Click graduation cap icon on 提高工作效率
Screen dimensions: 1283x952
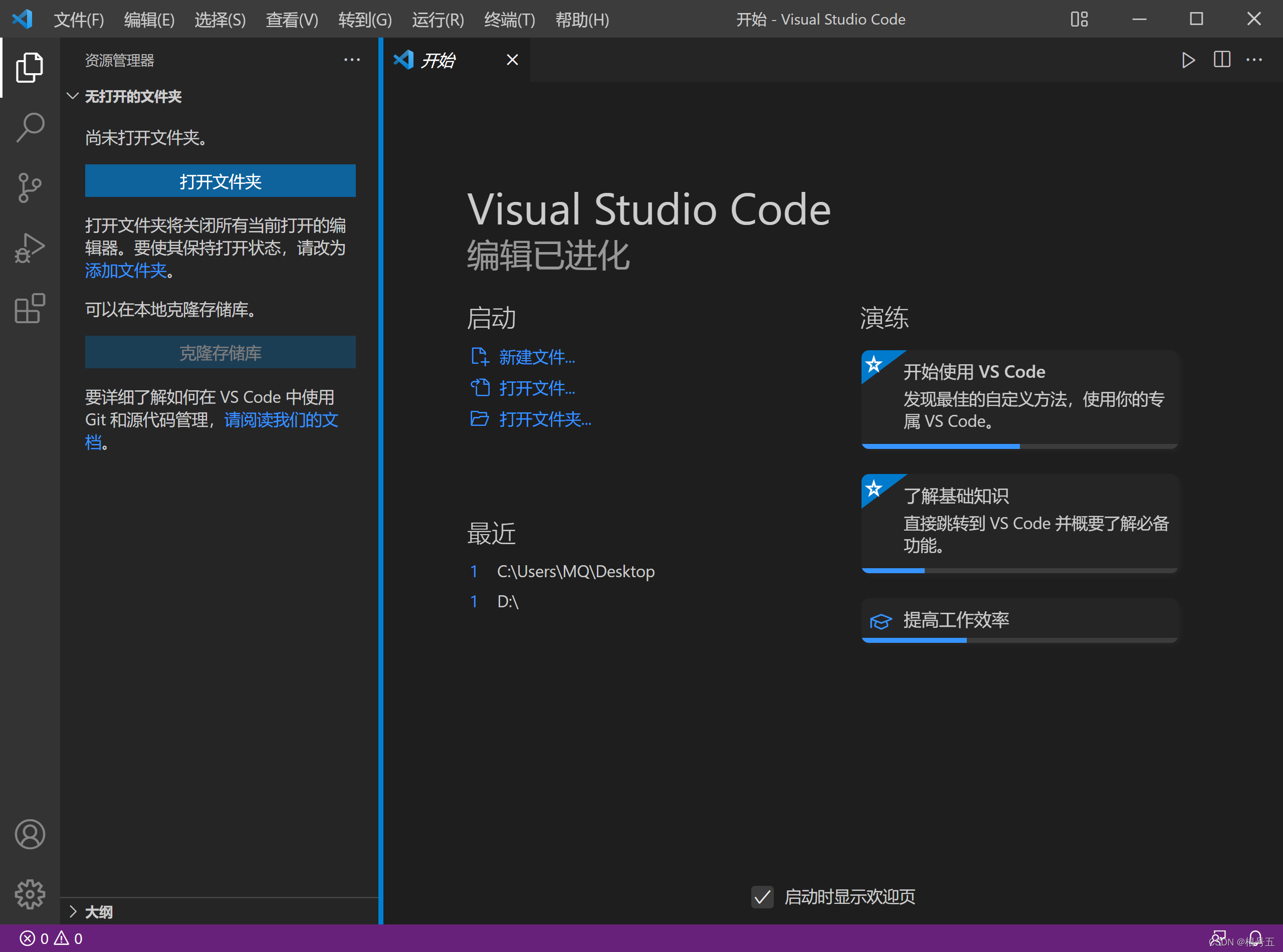coord(880,621)
